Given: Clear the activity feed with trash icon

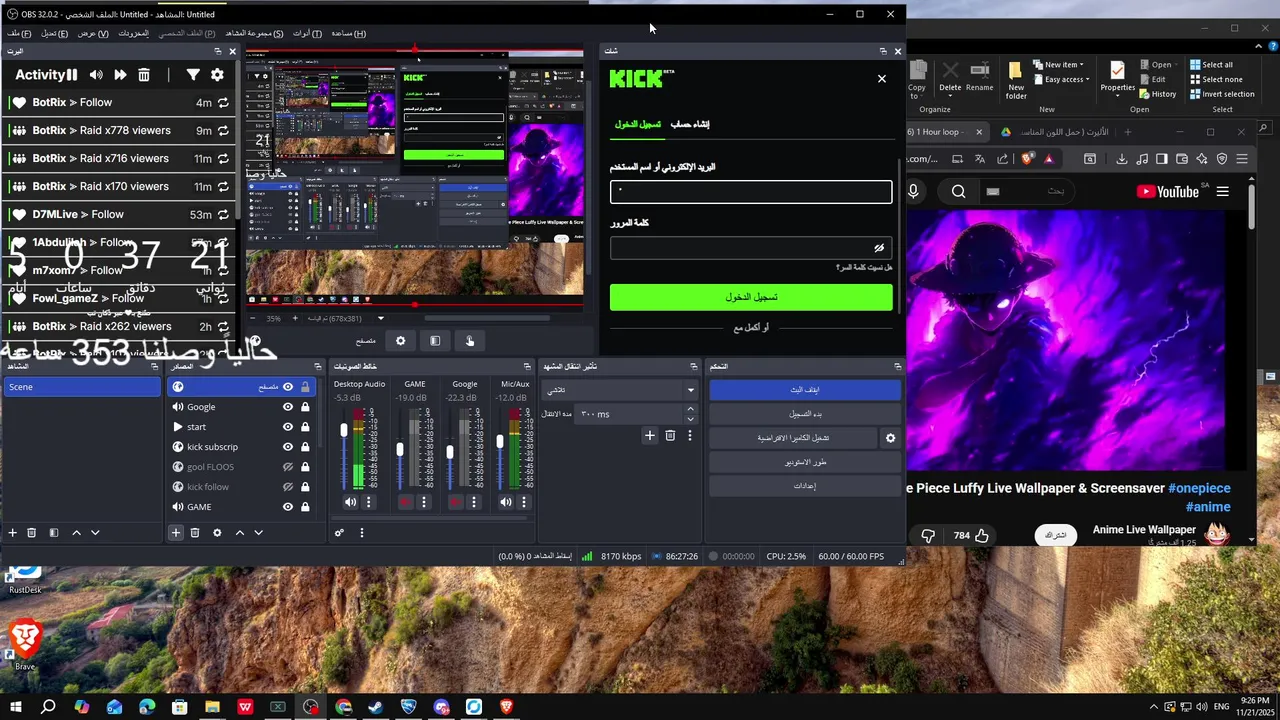Looking at the screenshot, I should tap(144, 75).
